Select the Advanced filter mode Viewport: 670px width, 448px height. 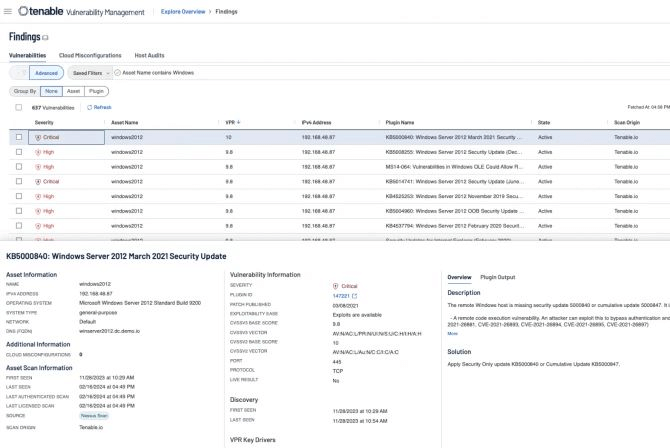click(x=47, y=73)
